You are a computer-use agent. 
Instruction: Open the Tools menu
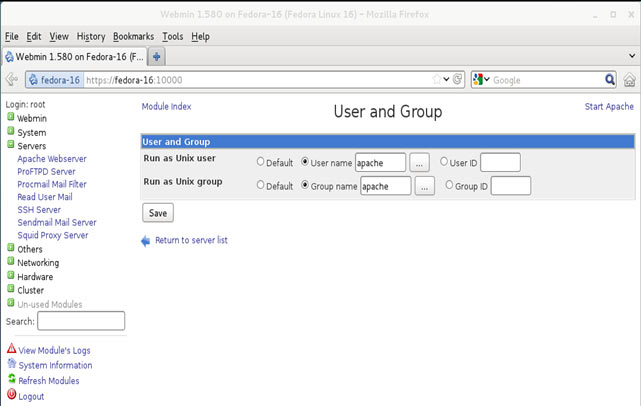[173, 36]
